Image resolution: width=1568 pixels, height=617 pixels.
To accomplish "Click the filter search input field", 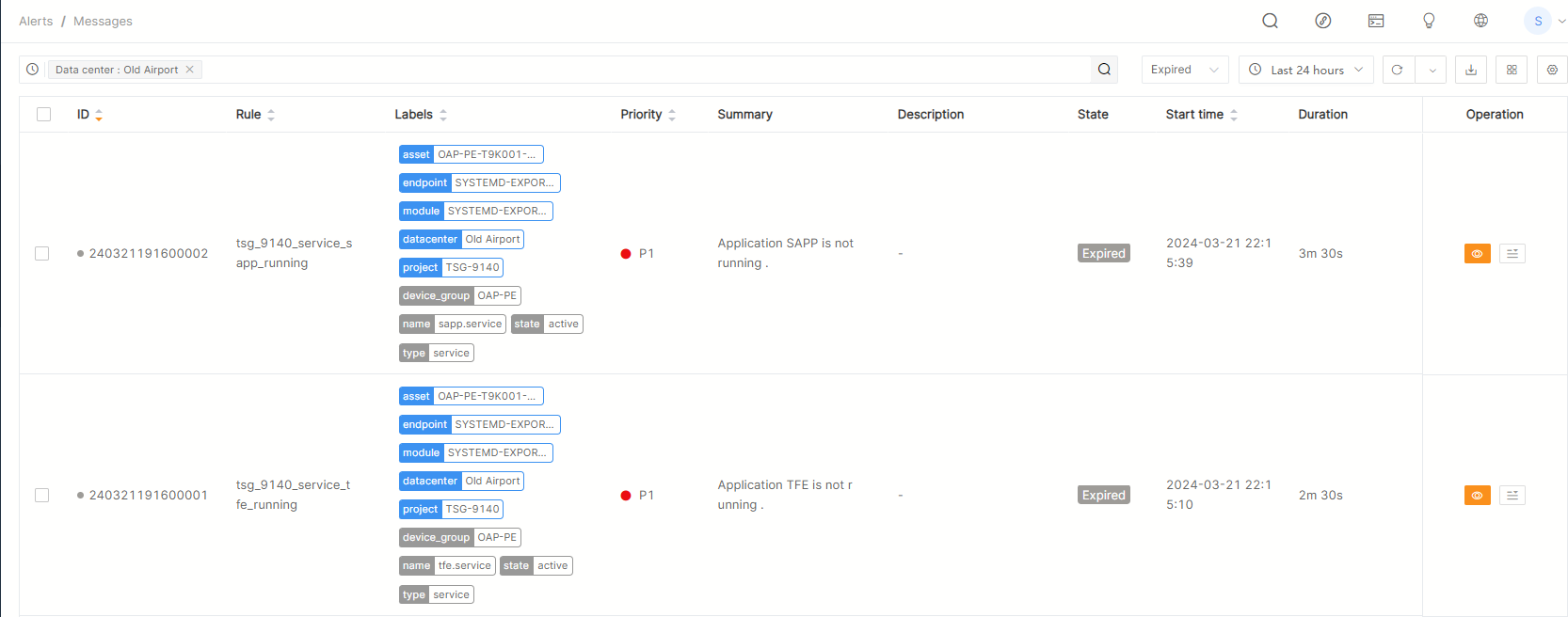I will pos(640,70).
